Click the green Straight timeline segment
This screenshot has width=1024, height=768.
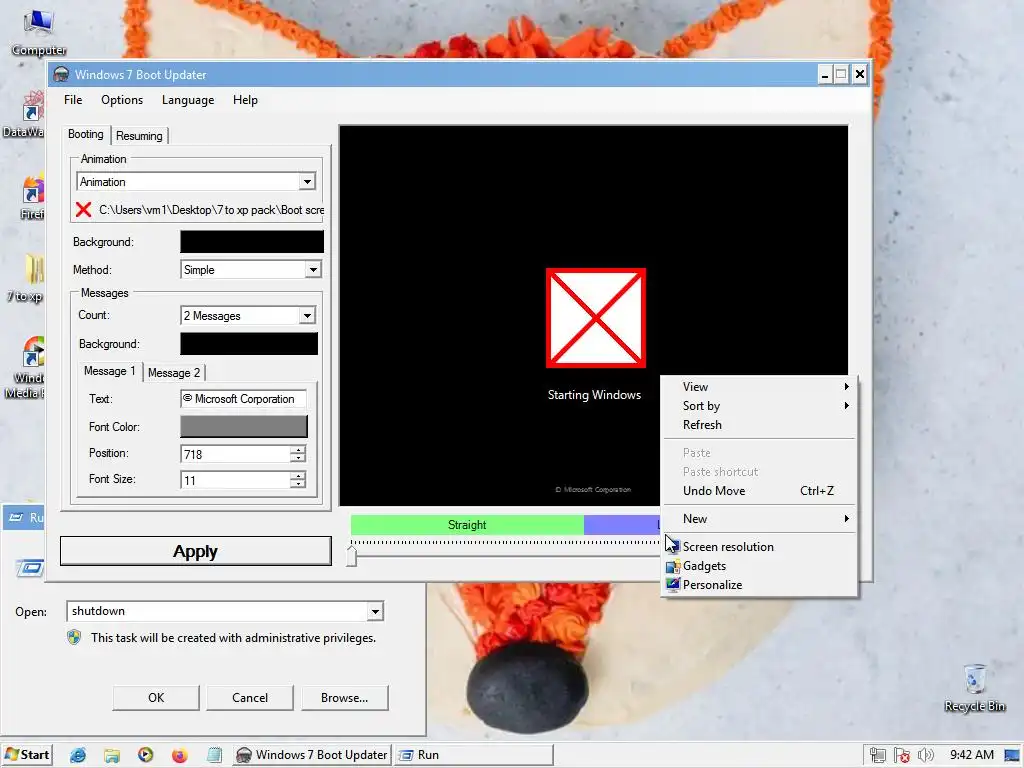pos(467,524)
